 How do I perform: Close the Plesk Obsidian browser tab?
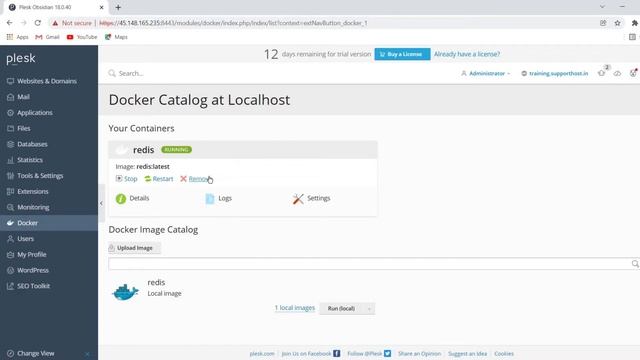point(101,7)
